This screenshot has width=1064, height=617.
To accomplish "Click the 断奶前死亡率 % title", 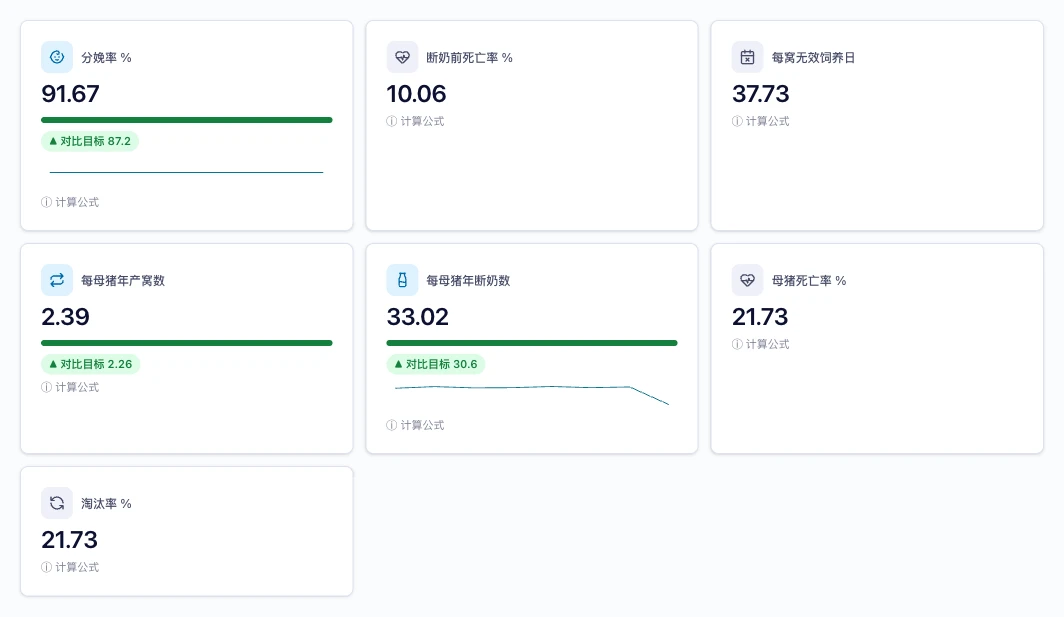I will coord(470,58).
